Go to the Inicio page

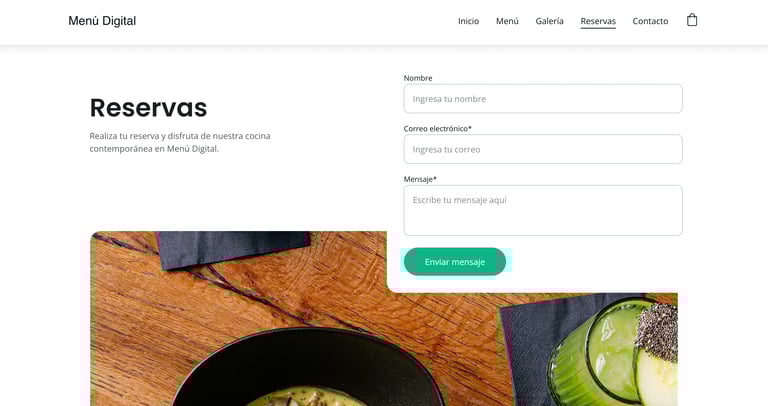468,21
